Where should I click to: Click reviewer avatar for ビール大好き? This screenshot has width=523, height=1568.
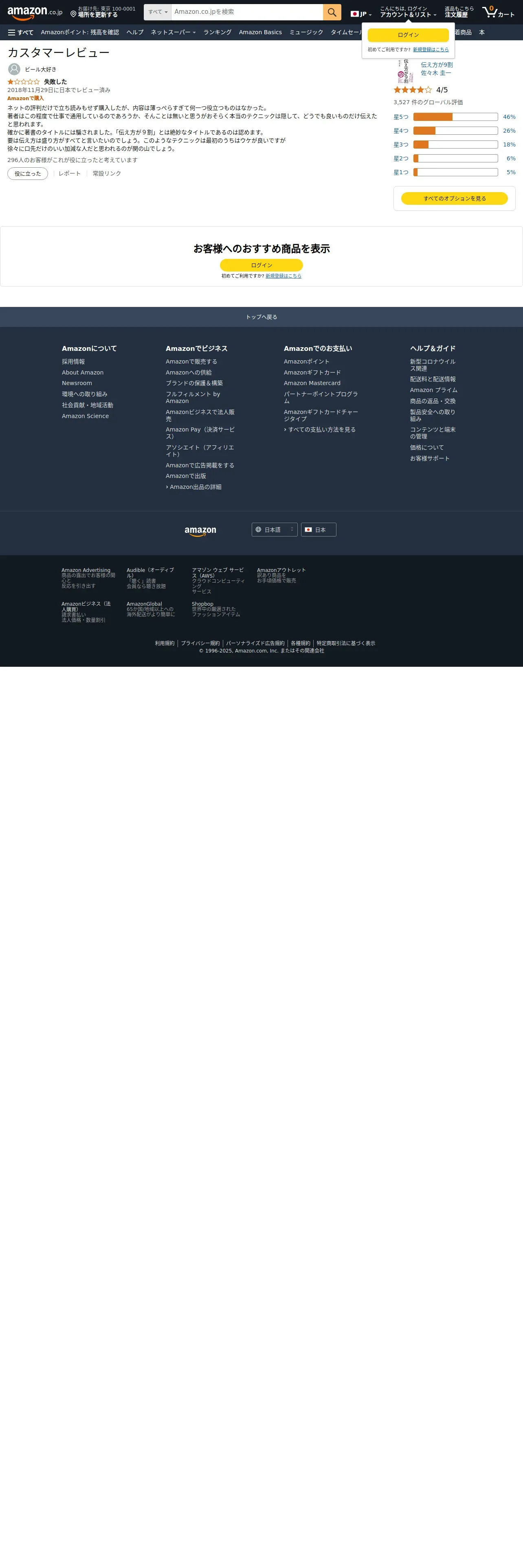point(14,69)
